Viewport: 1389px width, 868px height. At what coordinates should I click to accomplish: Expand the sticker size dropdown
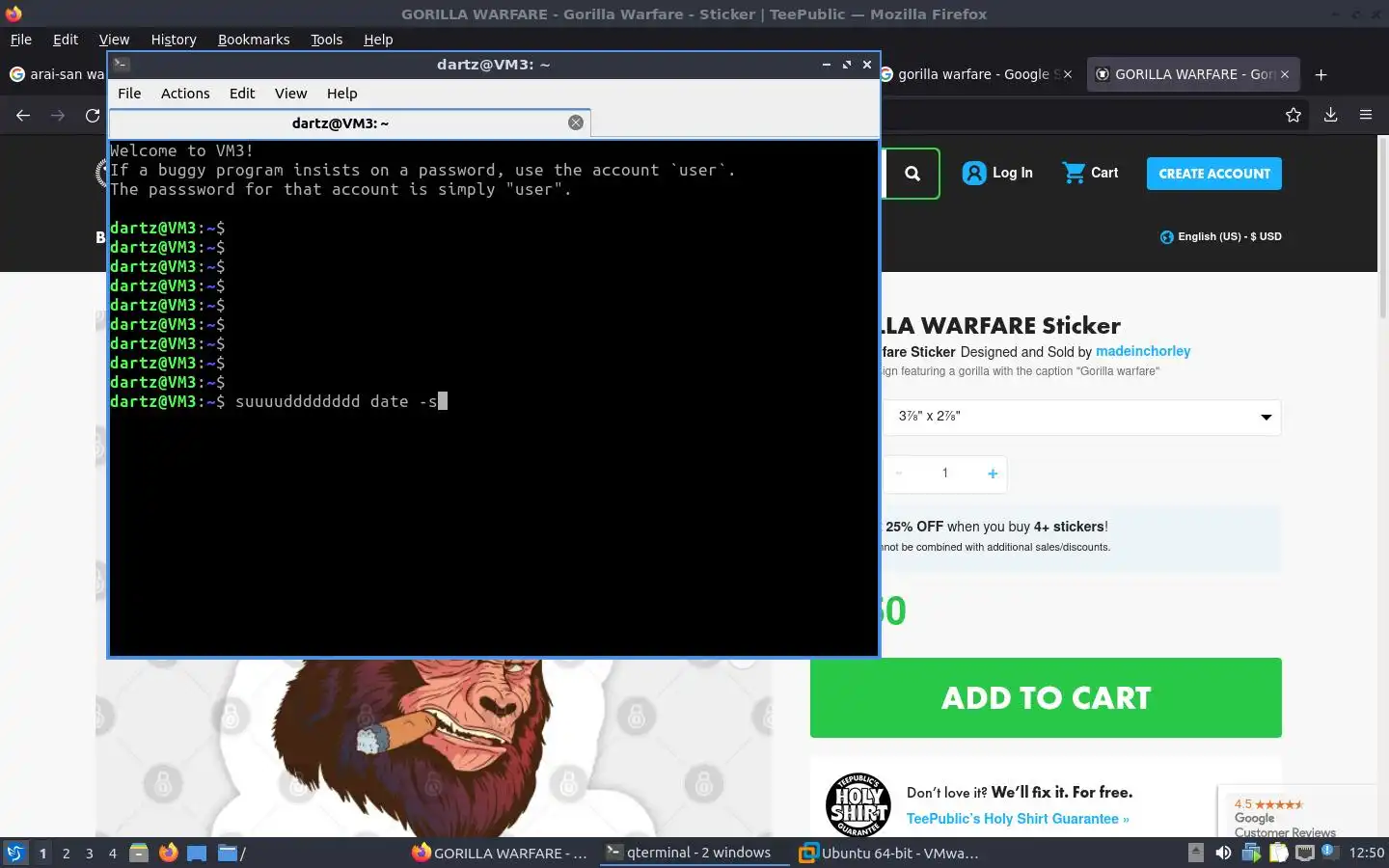pos(1082,417)
